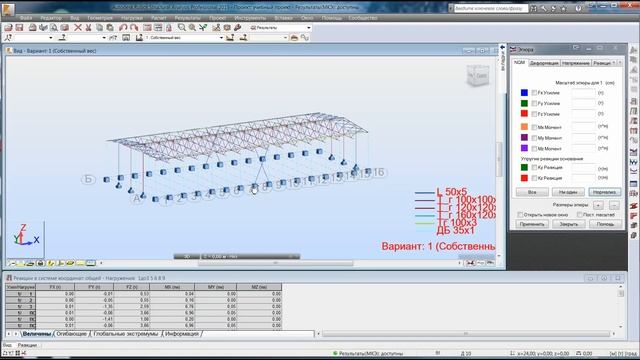Click the Закрыть button in Эпюры

pos(569,224)
